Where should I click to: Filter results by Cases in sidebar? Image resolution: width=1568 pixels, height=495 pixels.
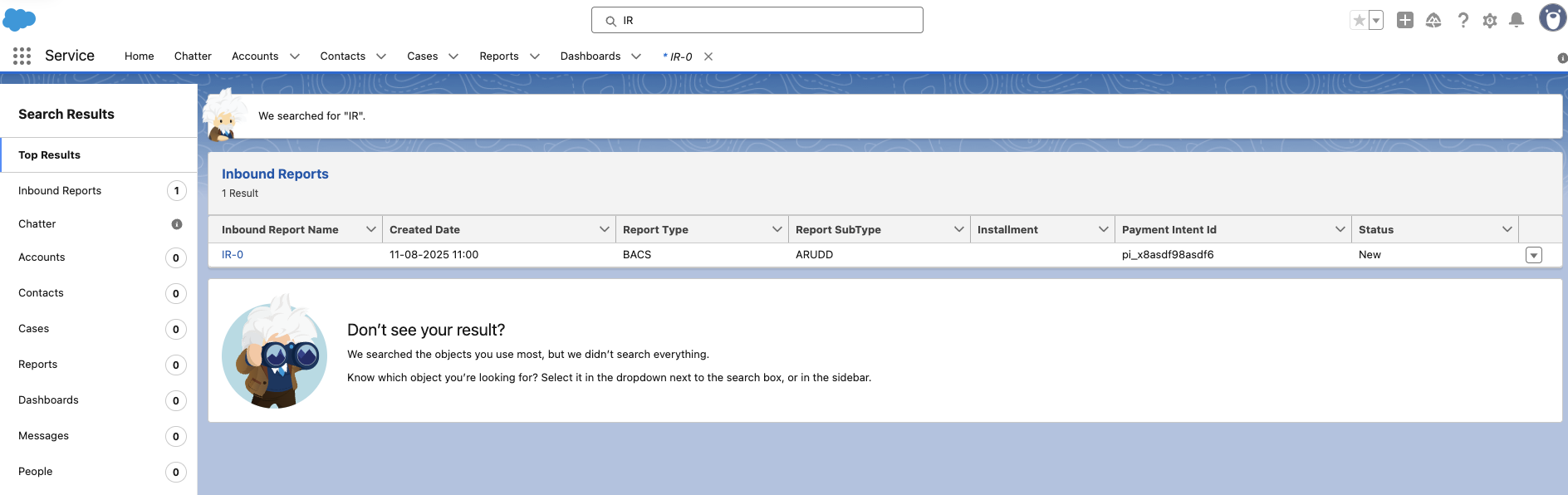pyautogui.click(x=99, y=329)
